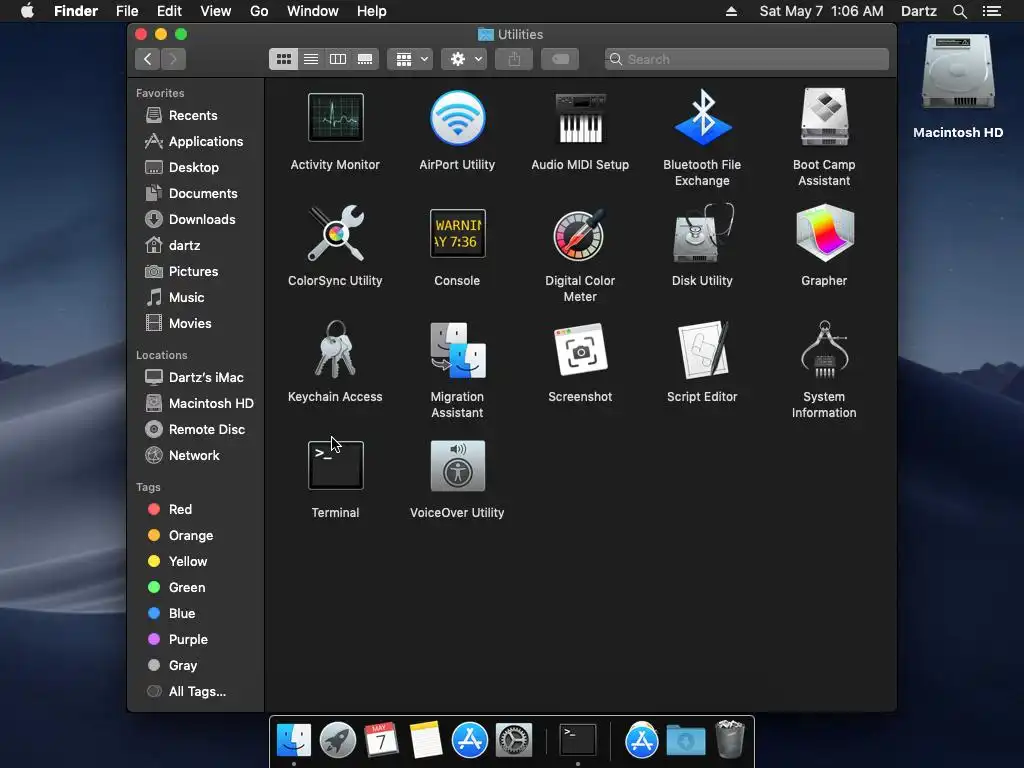Select Network in sidebar
The width and height of the screenshot is (1024, 768).
196,456
